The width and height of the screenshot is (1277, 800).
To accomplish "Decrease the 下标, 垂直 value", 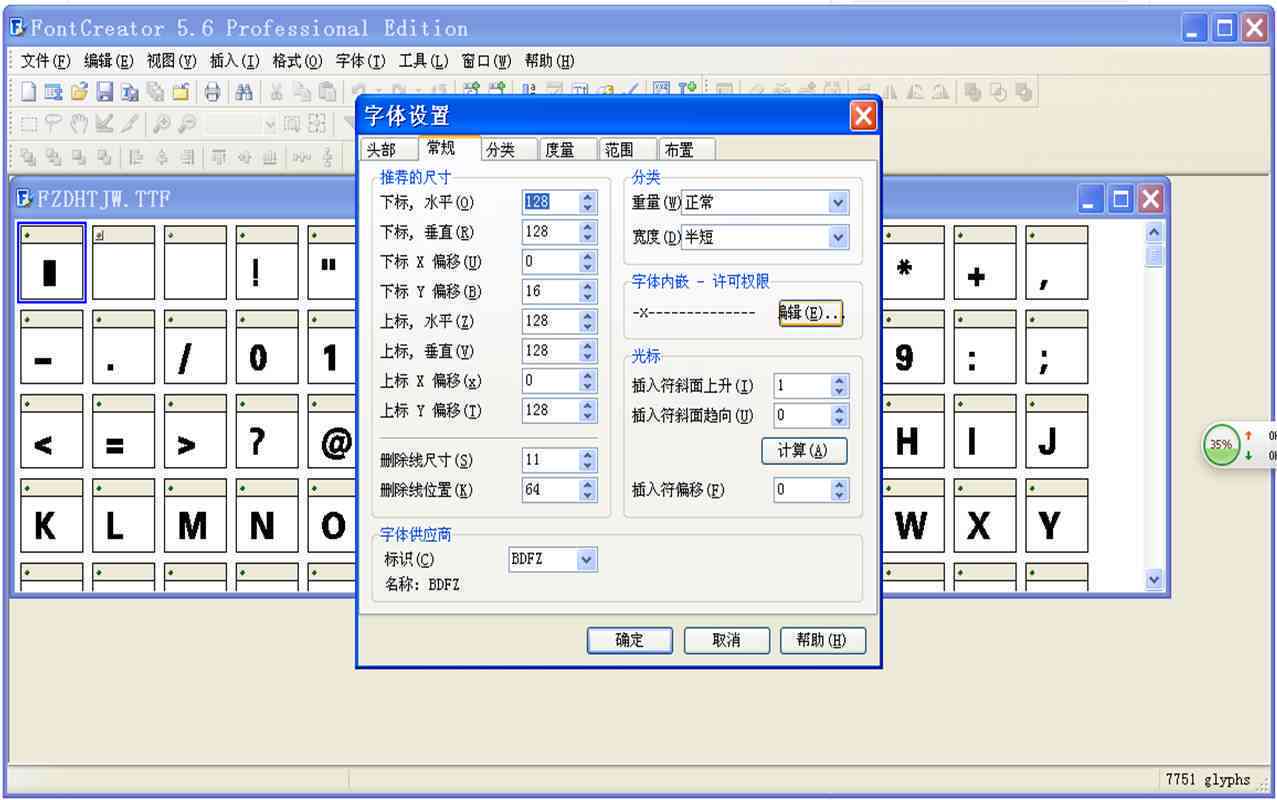I will (588, 238).
